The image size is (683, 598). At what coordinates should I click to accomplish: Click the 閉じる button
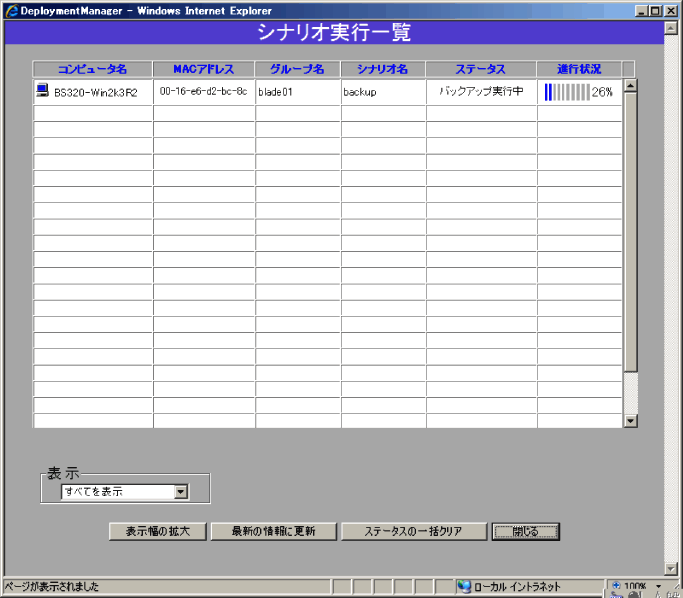[526, 531]
